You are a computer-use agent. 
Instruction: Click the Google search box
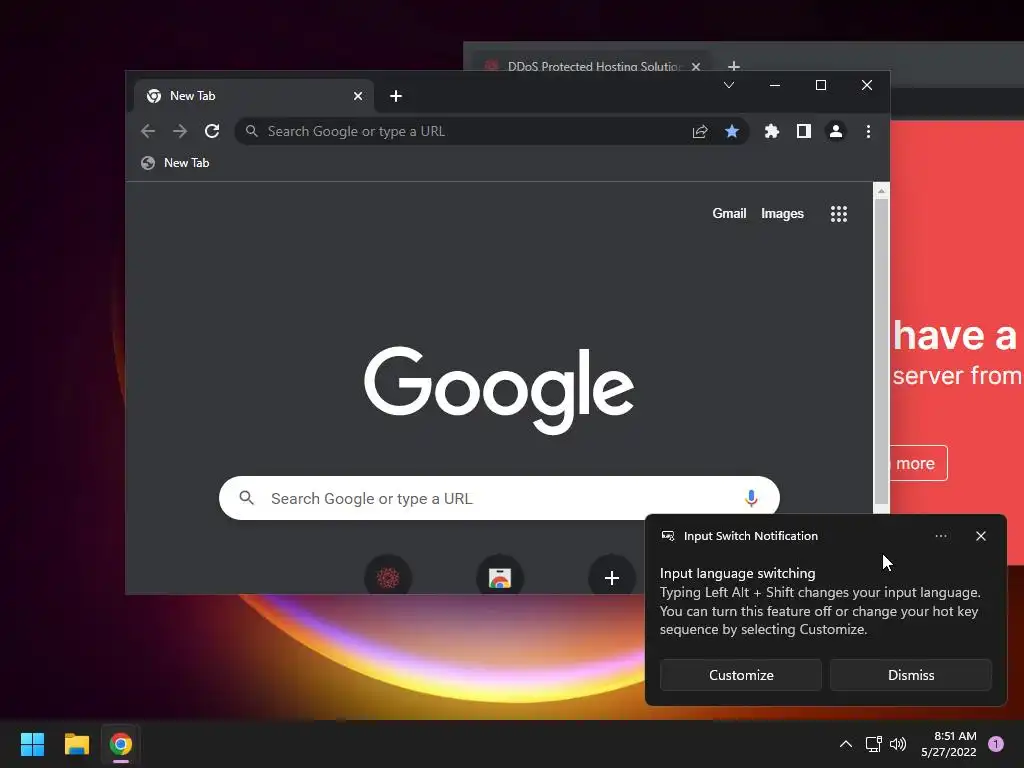click(499, 498)
